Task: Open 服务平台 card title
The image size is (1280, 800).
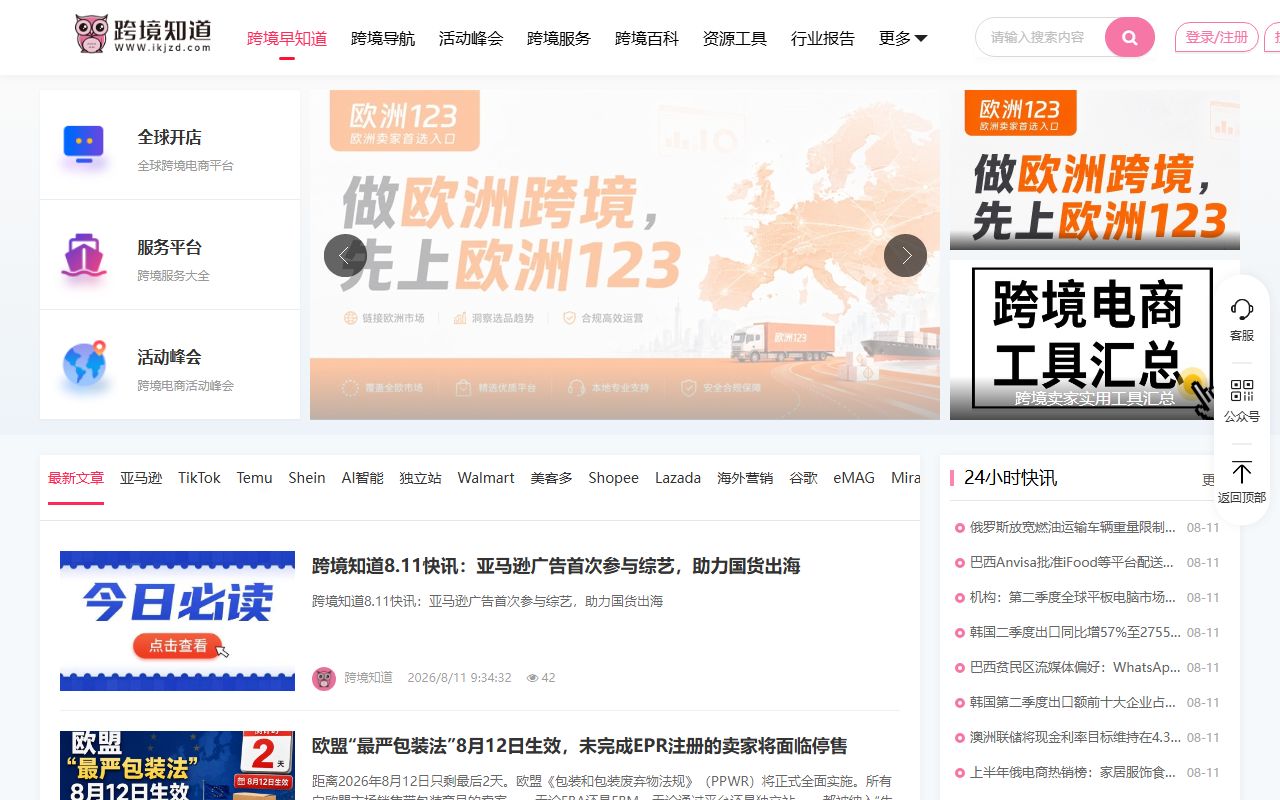Action: click(x=169, y=247)
